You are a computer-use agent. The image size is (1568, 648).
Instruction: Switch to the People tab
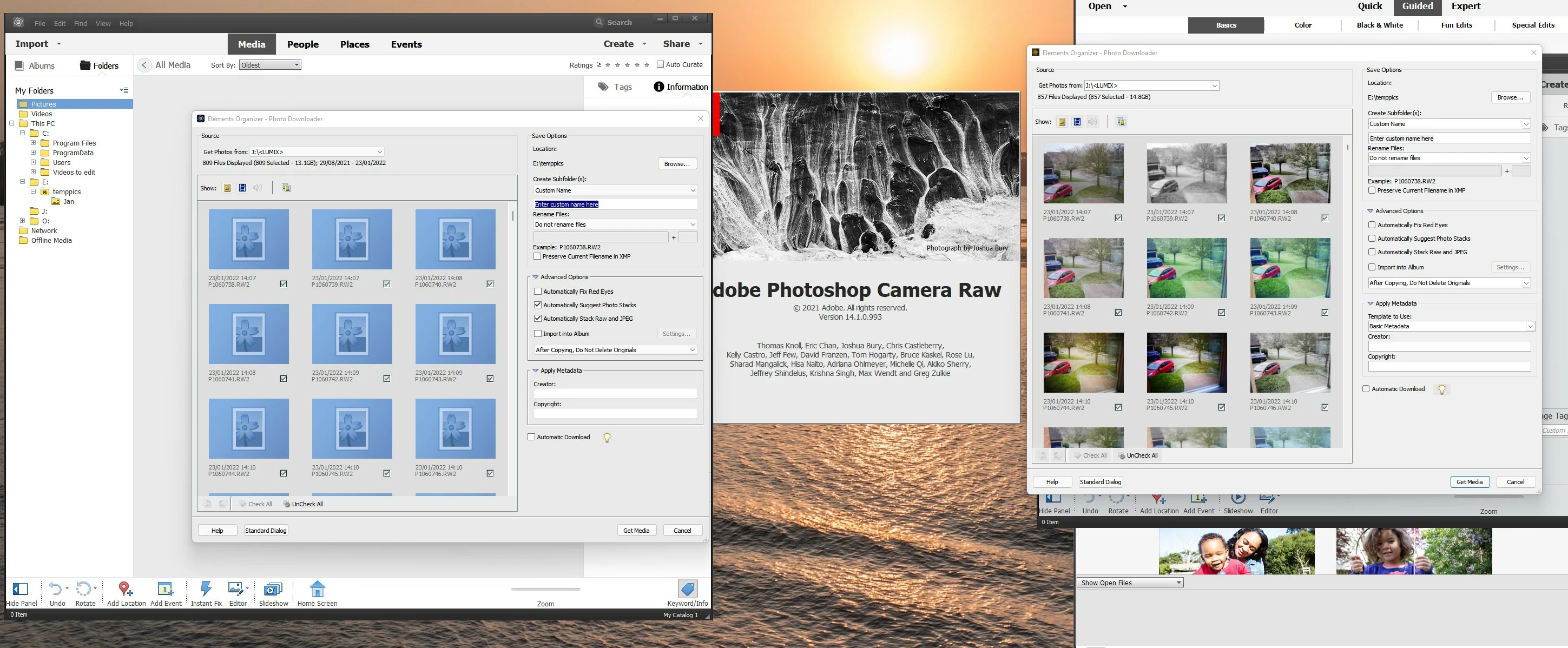302,44
